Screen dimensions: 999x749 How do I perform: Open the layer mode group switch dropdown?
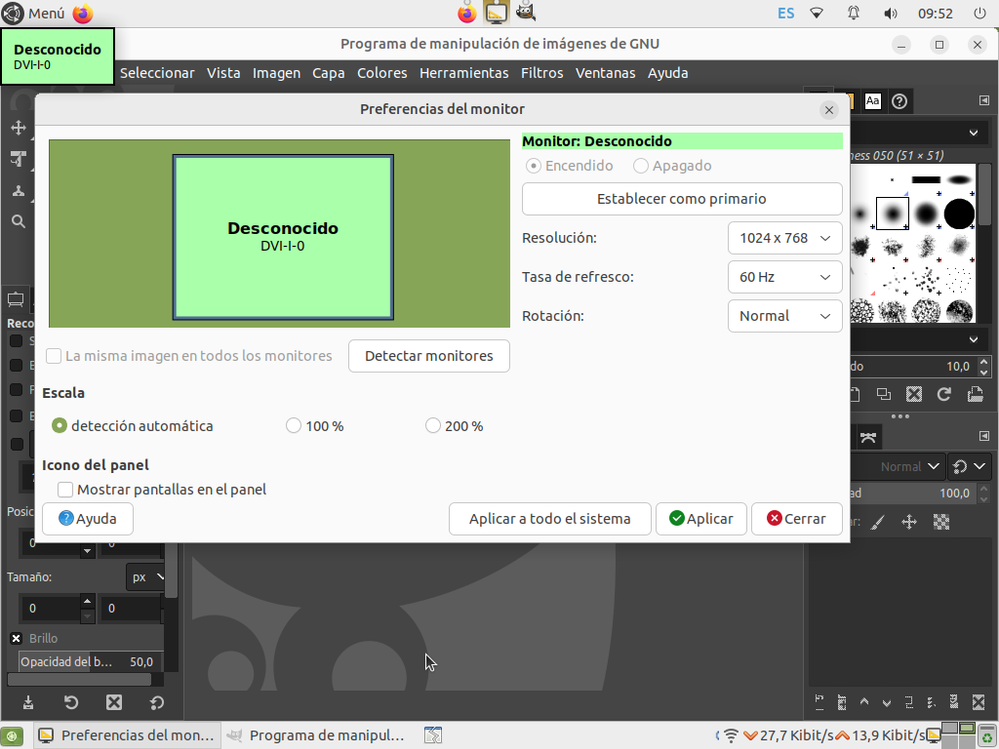[x=968, y=467]
